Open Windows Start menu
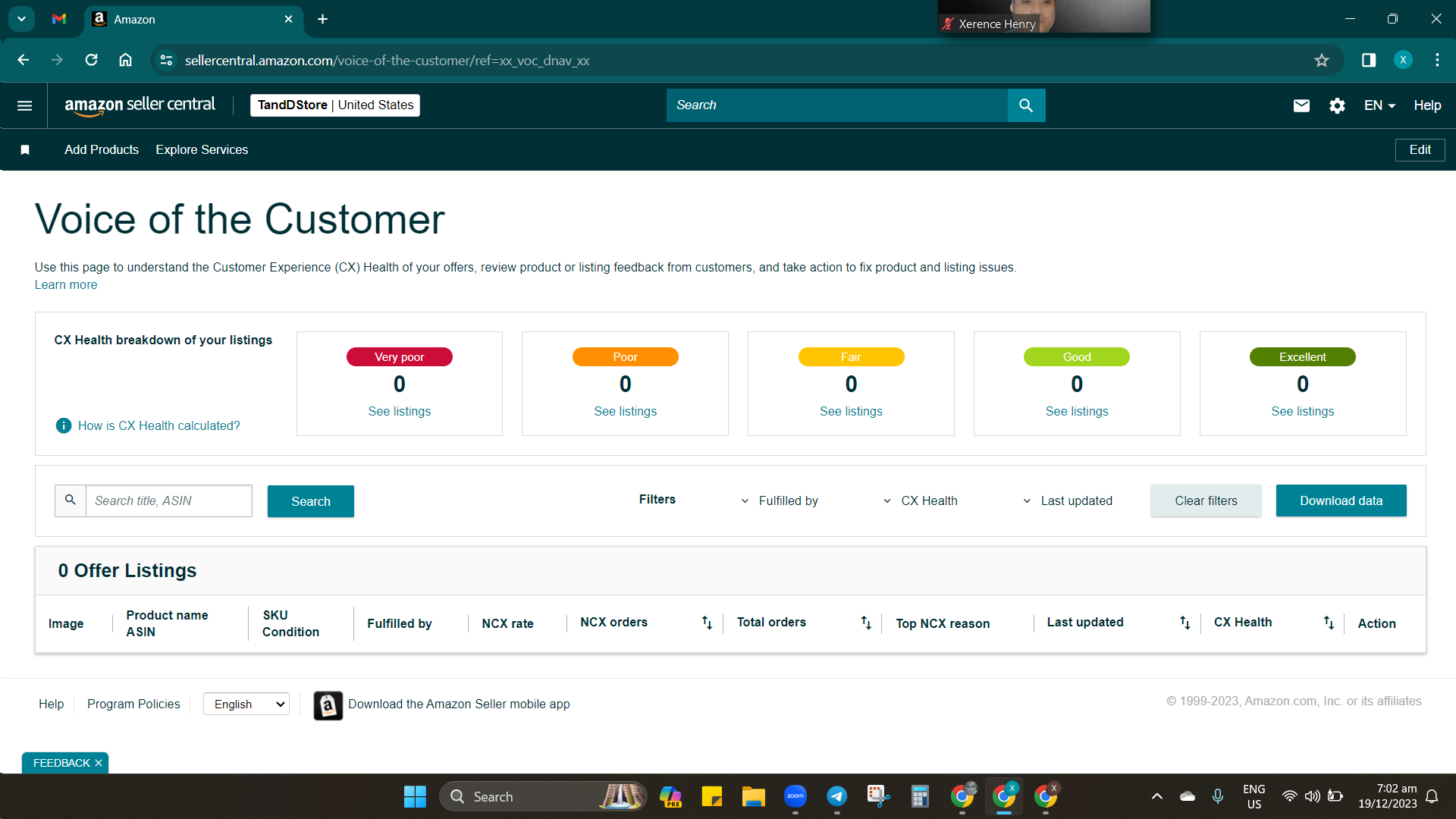The width and height of the screenshot is (1456, 819). click(x=415, y=796)
